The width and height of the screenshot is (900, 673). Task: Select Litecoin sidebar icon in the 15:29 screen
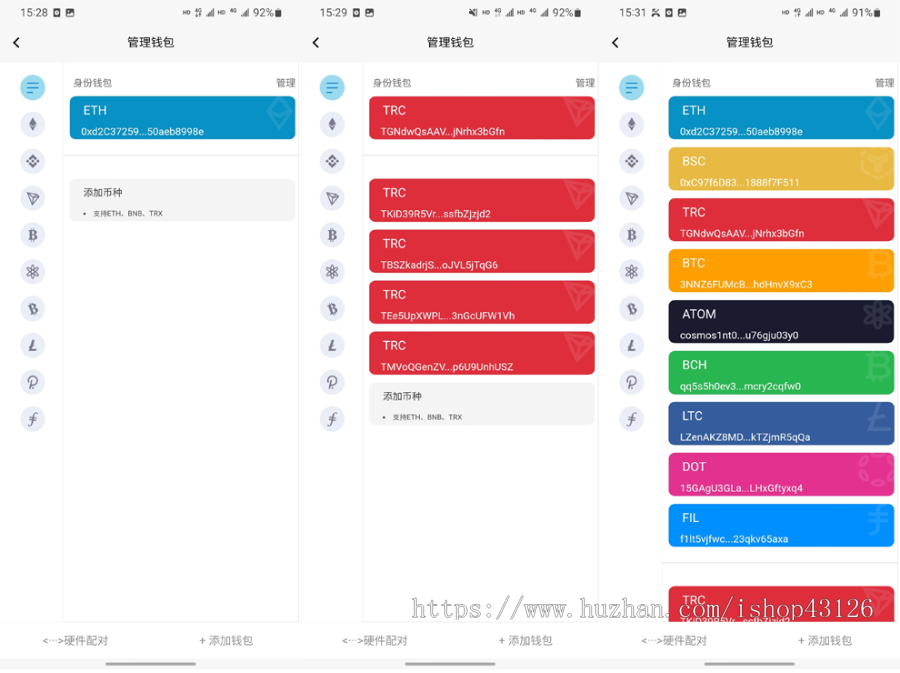332,345
